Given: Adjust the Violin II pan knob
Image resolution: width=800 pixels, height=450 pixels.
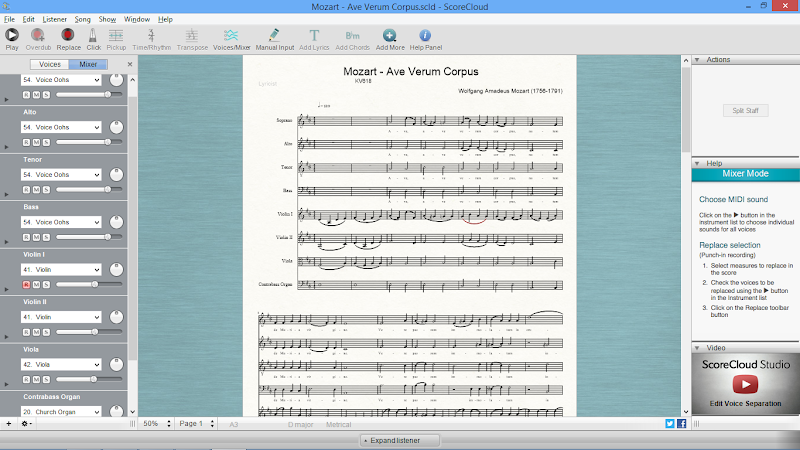Looking at the screenshot, I should pos(116,317).
